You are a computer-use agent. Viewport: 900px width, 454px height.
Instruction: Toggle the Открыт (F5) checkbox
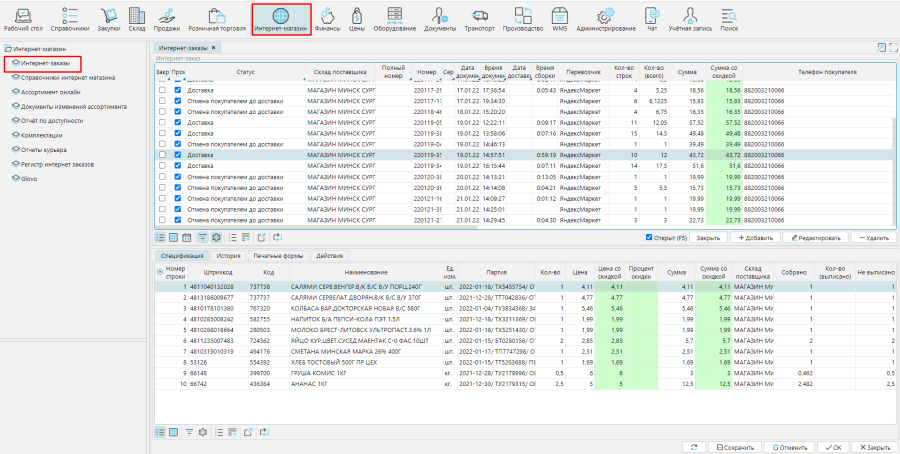pos(648,238)
